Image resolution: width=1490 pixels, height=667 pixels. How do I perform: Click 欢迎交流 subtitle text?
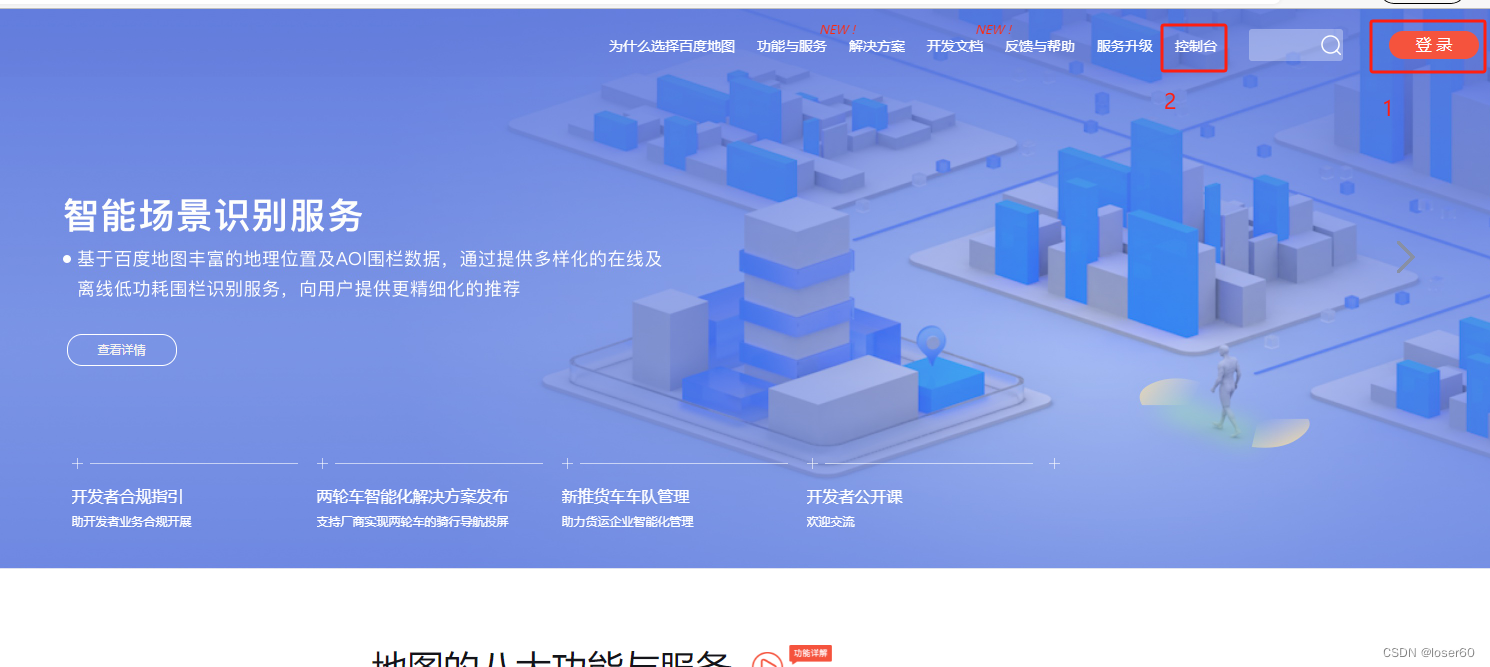(831, 522)
